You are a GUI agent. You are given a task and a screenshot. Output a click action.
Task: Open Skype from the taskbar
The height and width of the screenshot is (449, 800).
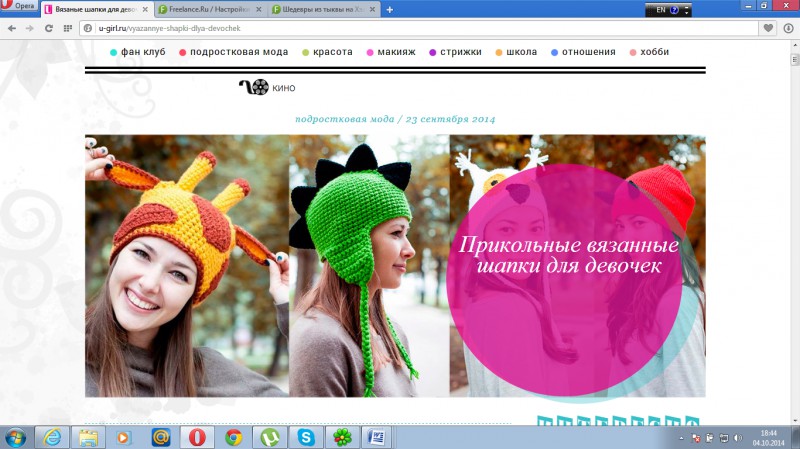pyautogui.click(x=306, y=437)
